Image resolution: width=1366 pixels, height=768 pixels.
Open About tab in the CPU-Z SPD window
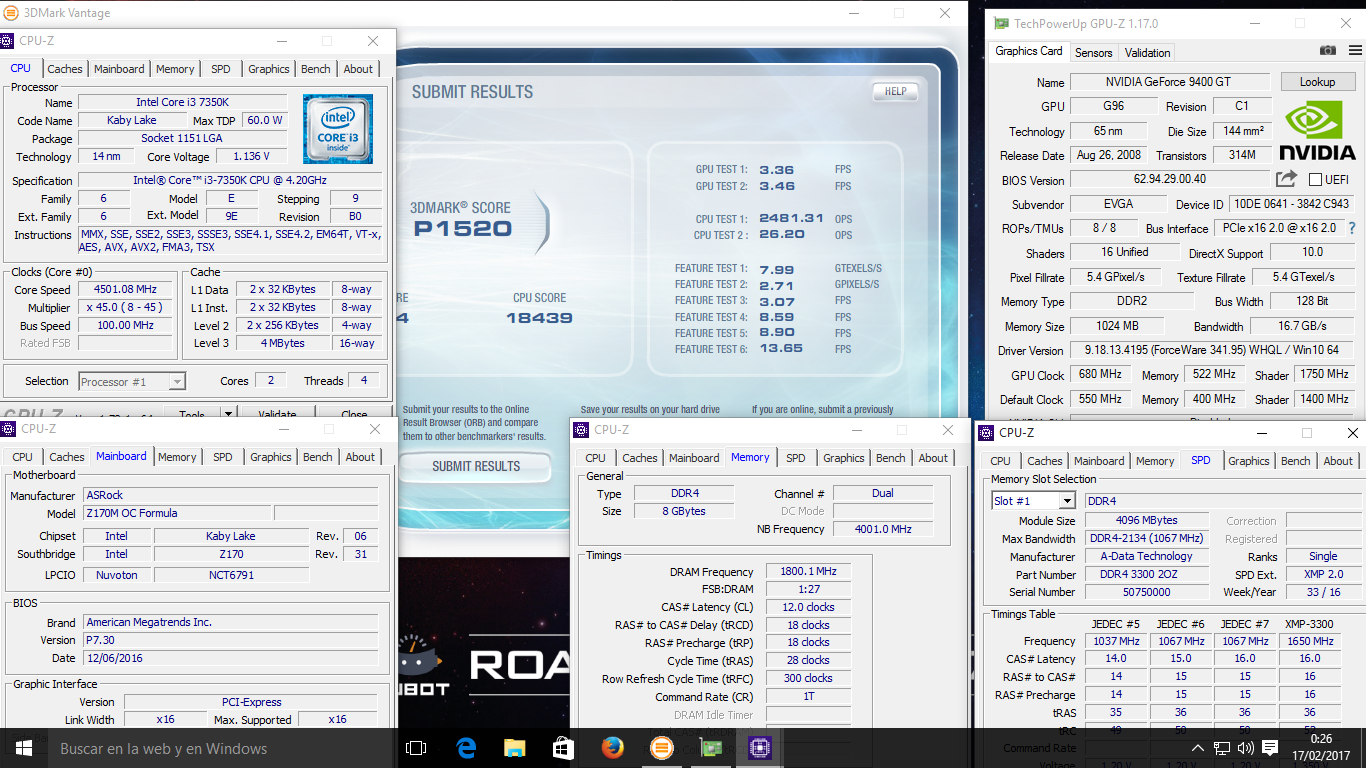click(1338, 461)
